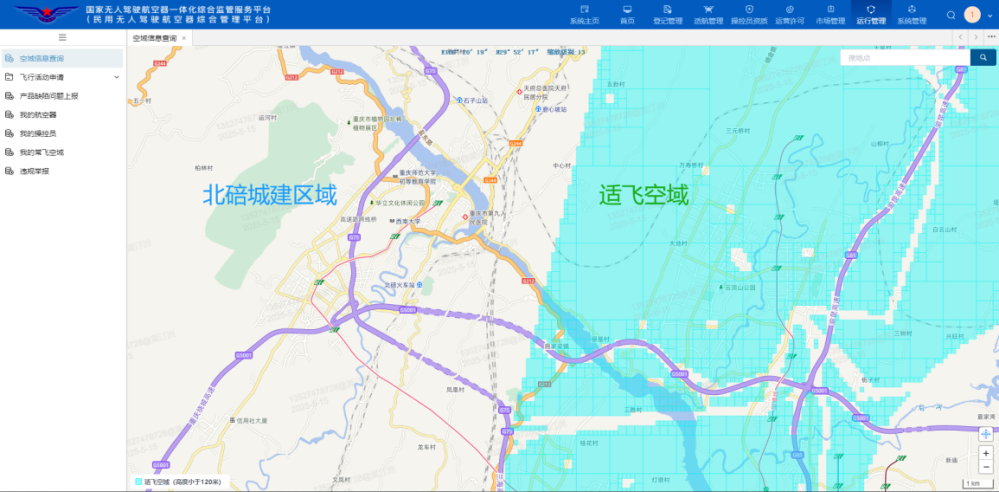999x492 pixels.
Task: Go to 首页 in the top bar
Action: coord(627,14)
